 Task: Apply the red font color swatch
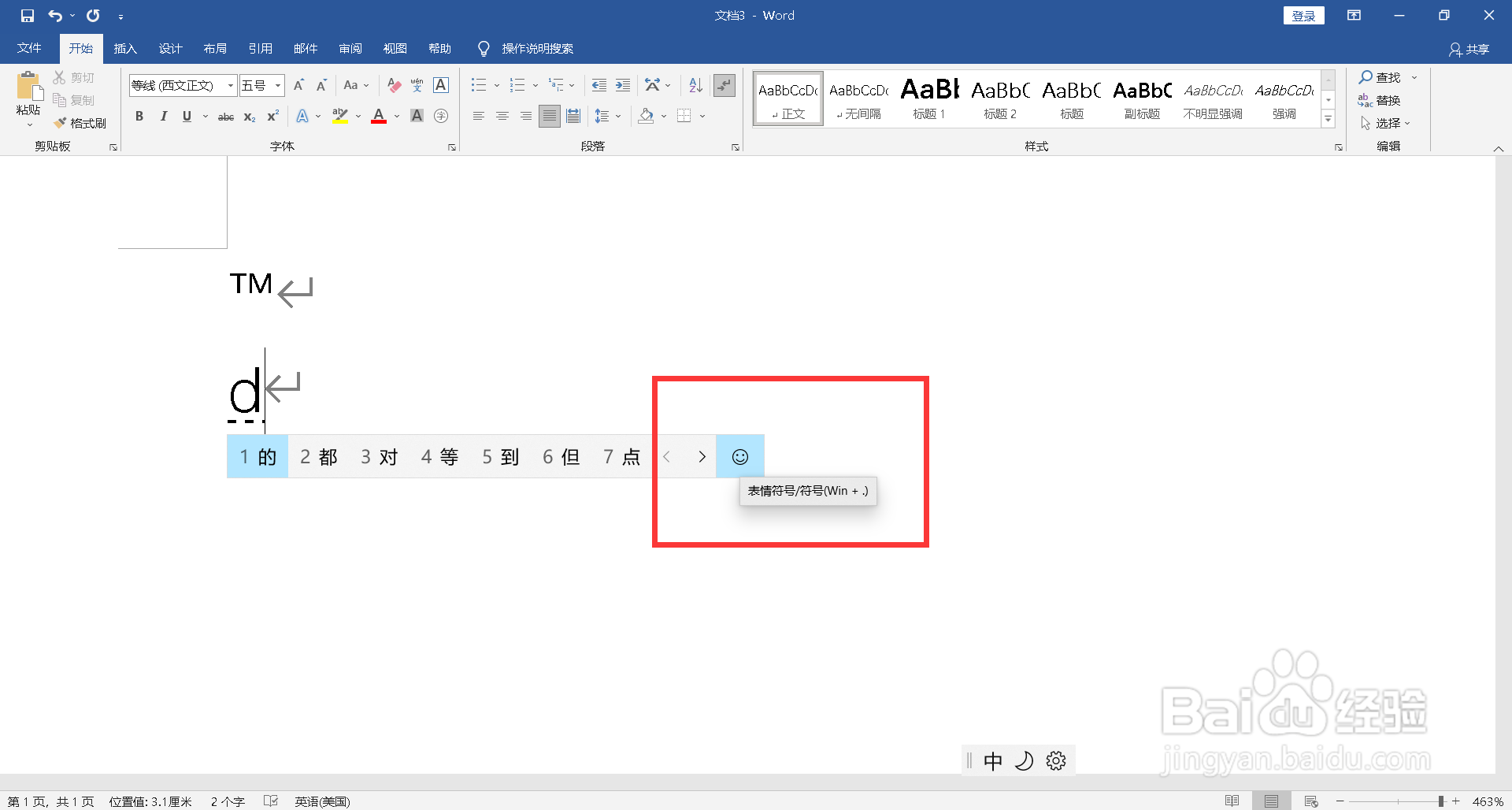(x=379, y=117)
